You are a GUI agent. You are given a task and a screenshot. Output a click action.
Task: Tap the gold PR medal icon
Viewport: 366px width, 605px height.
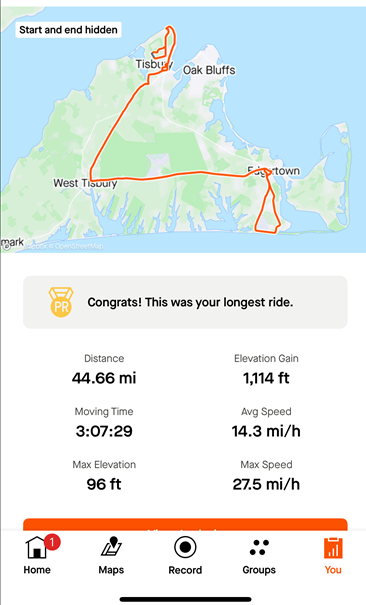61,302
